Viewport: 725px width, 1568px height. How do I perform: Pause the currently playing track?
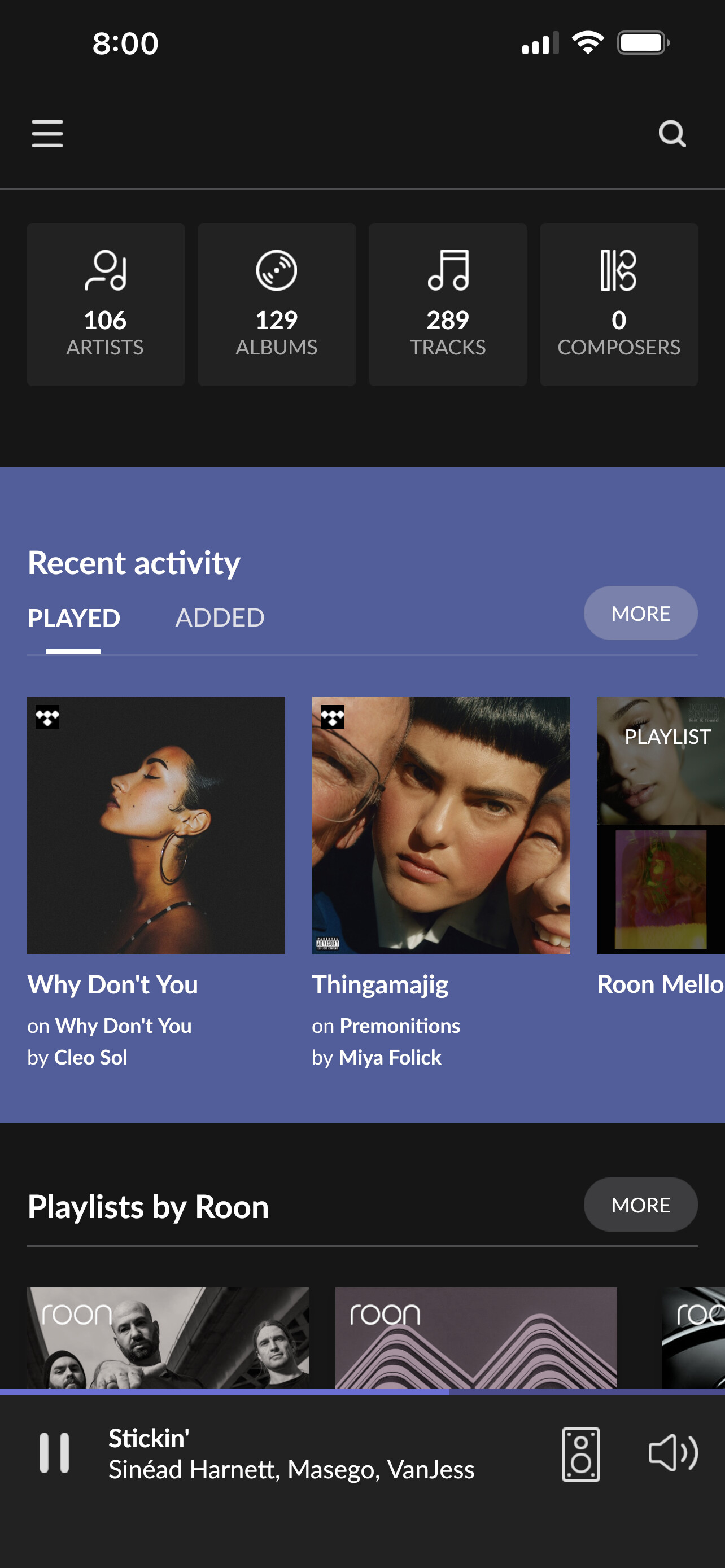tap(54, 1453)
